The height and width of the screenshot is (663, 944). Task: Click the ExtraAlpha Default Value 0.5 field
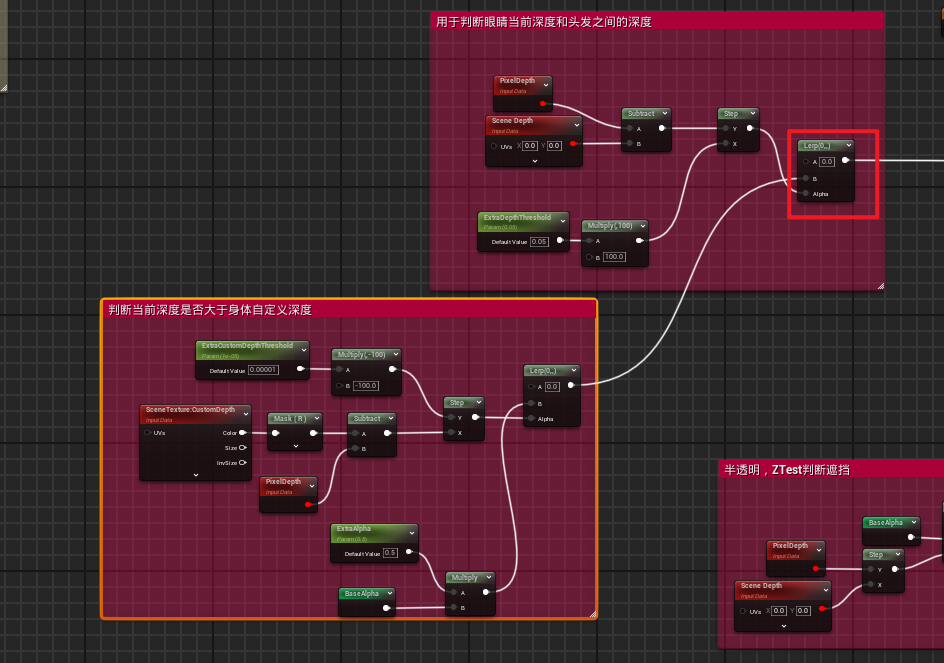(390, 552)
